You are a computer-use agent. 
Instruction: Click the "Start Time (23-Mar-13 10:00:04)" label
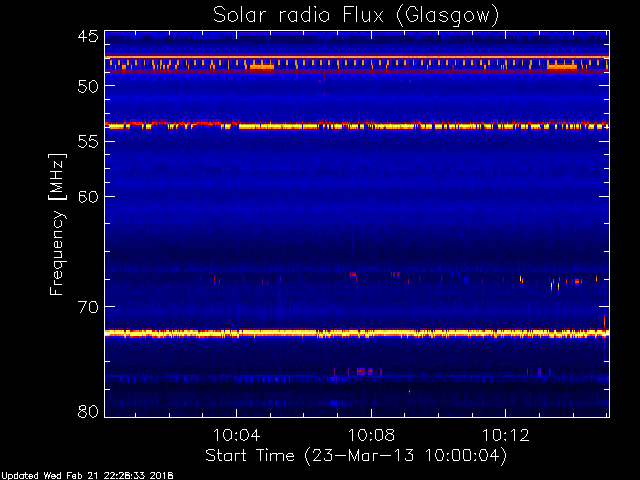coord(356,456)
